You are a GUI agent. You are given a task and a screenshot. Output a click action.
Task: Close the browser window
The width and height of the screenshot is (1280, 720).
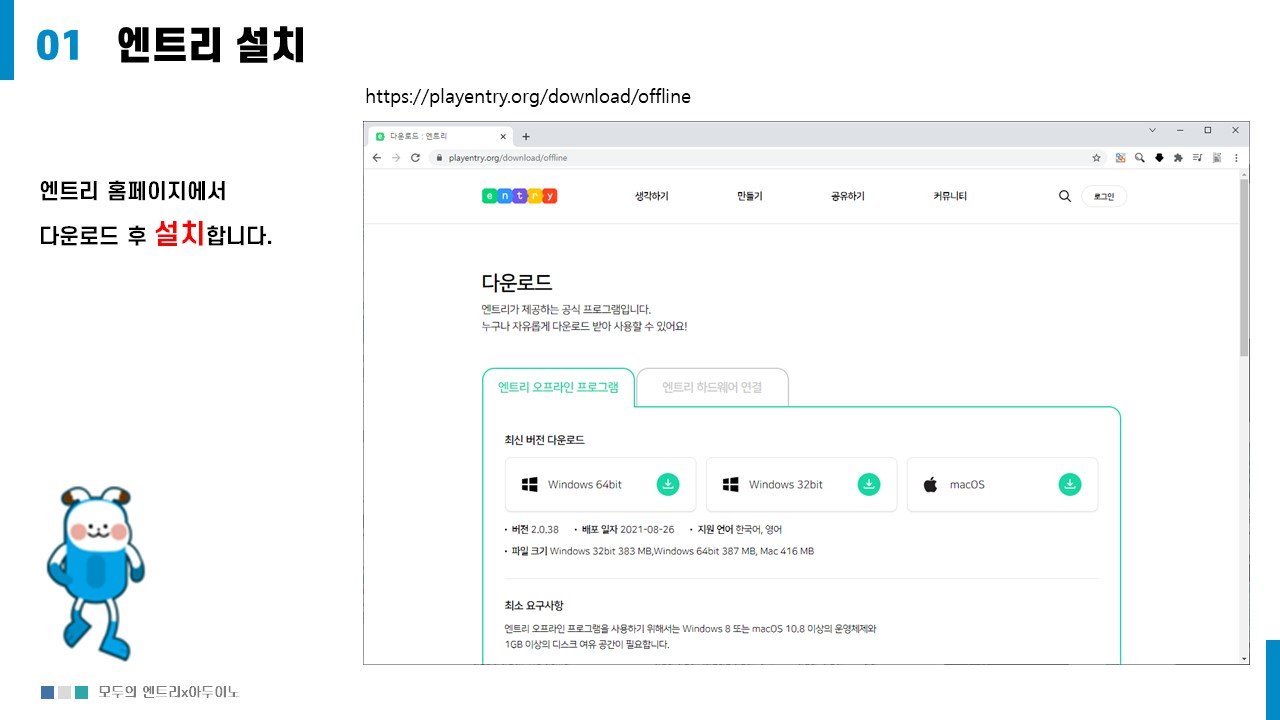tap(1235, 130)
